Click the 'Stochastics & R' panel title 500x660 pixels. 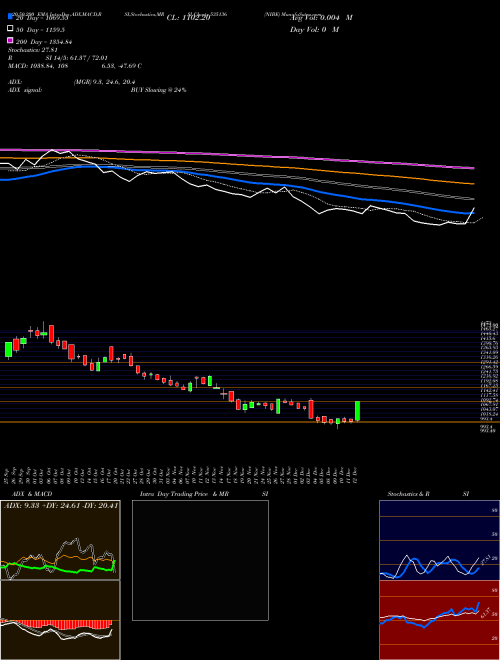[409, 494]
